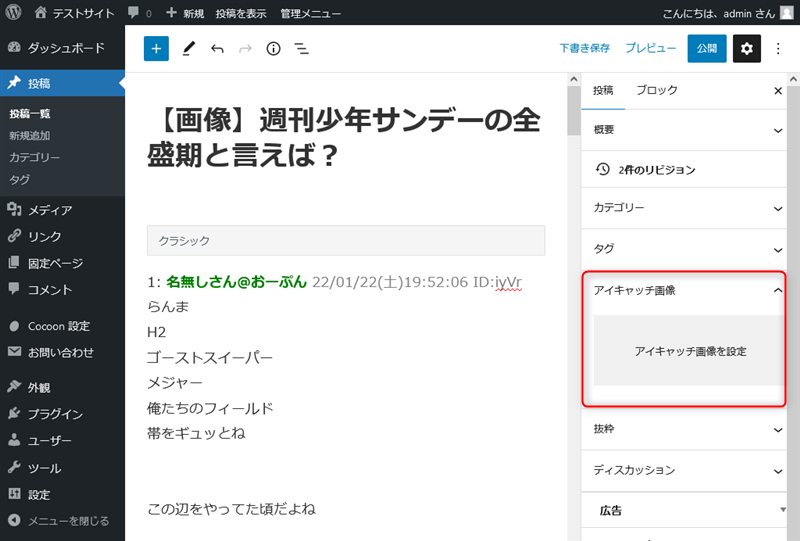
Task: Expand the カテゴリー panel
Action: (x=684, y=208)
